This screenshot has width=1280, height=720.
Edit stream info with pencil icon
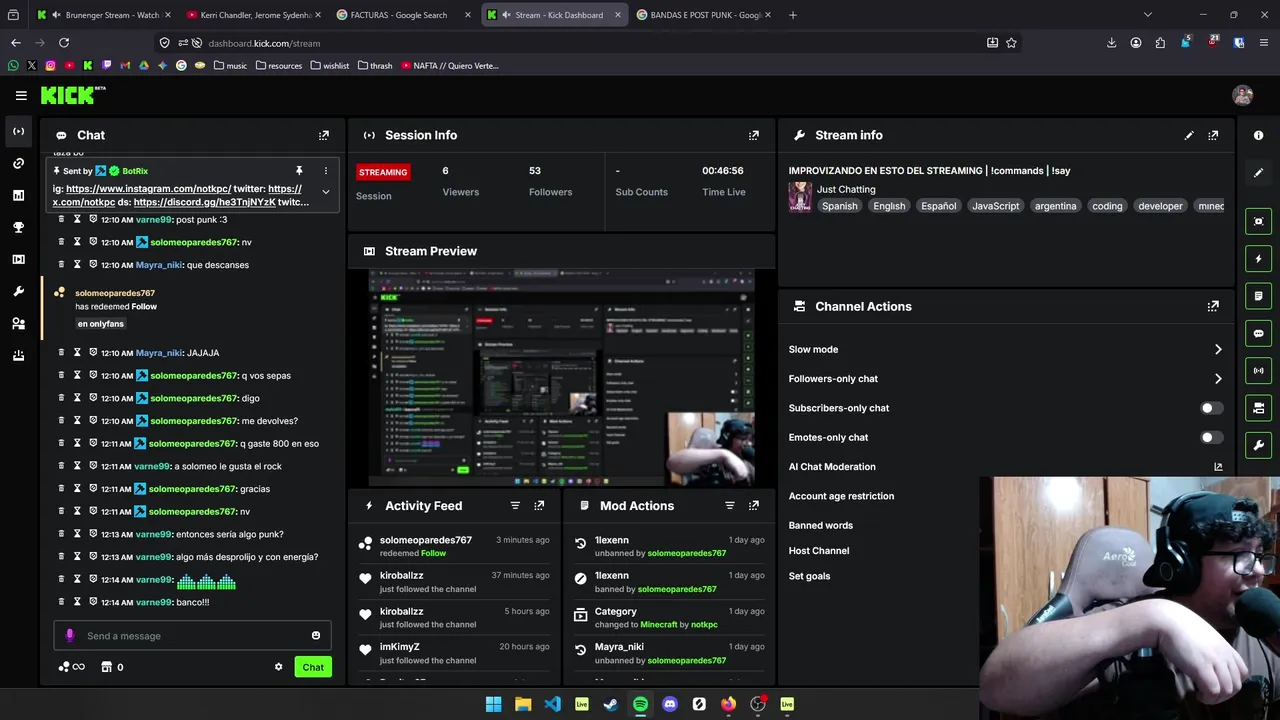coord(1189,135)
